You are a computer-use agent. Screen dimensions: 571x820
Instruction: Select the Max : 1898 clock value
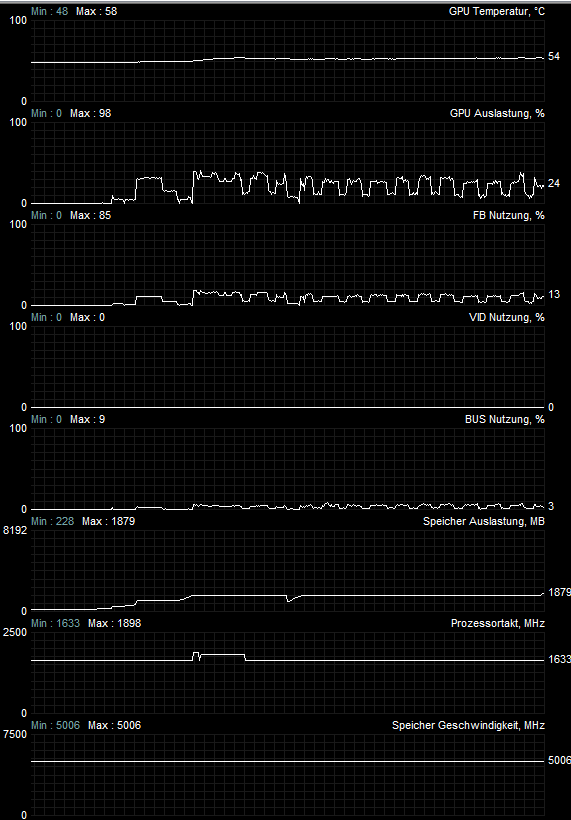[x=114, y=623]
